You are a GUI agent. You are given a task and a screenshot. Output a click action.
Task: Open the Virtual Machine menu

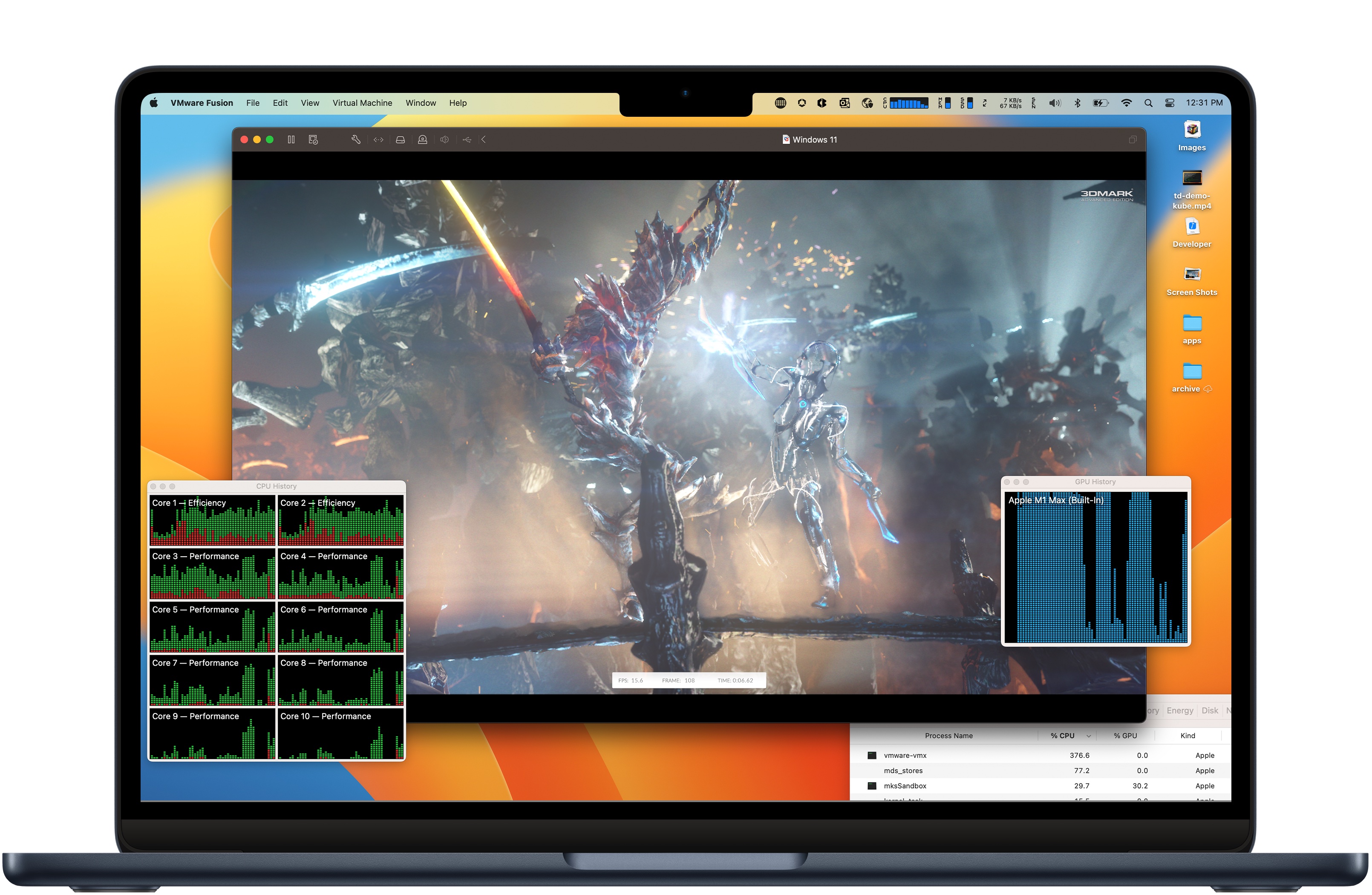362,103
